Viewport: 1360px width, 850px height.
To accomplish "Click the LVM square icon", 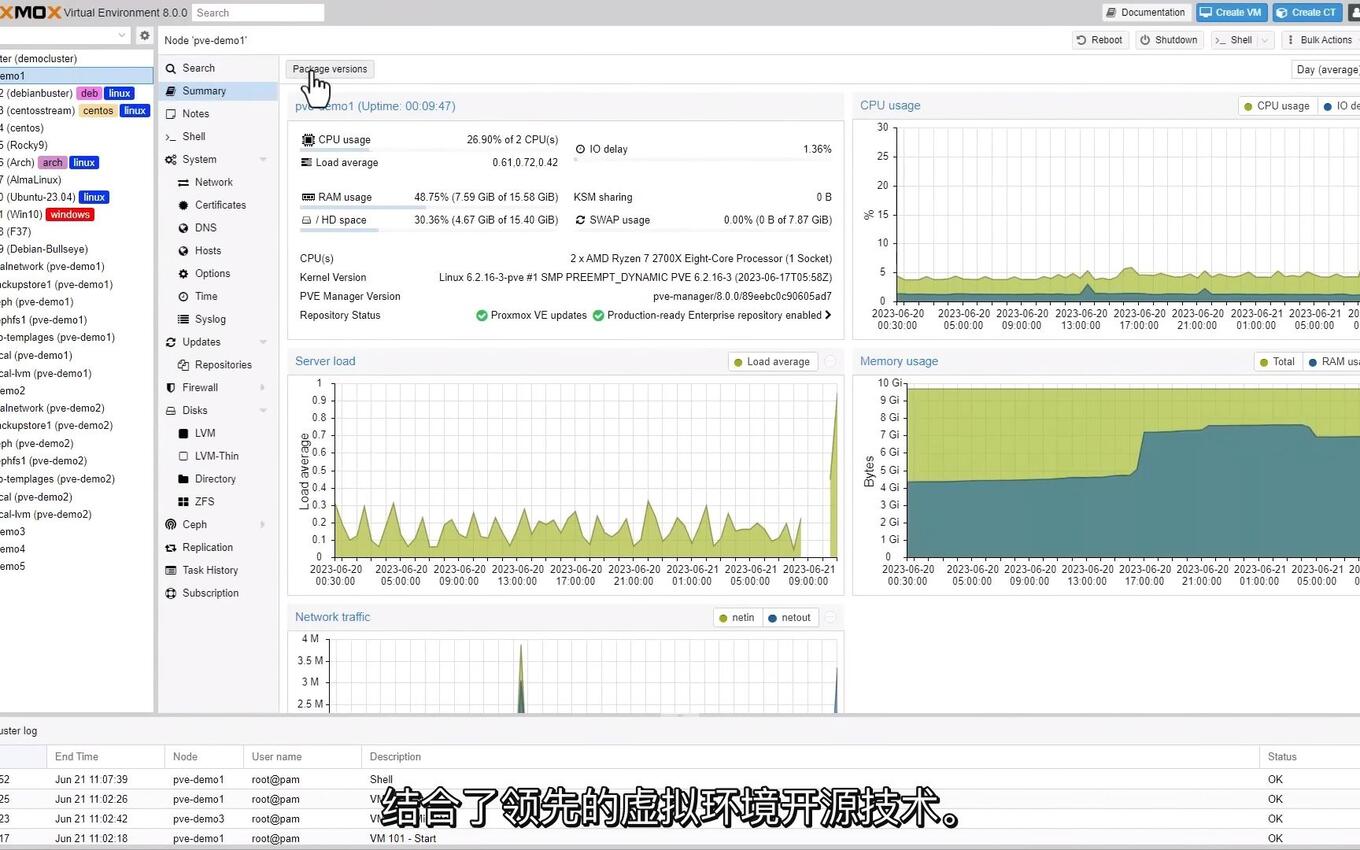I will tap(184, 434).
